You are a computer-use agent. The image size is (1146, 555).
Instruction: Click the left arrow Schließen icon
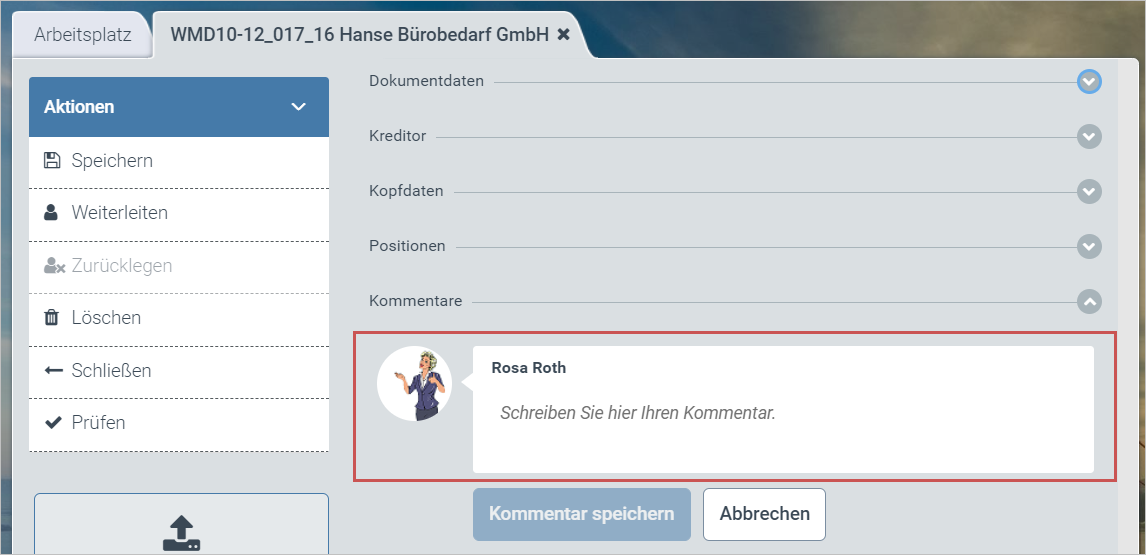(53, 370)
